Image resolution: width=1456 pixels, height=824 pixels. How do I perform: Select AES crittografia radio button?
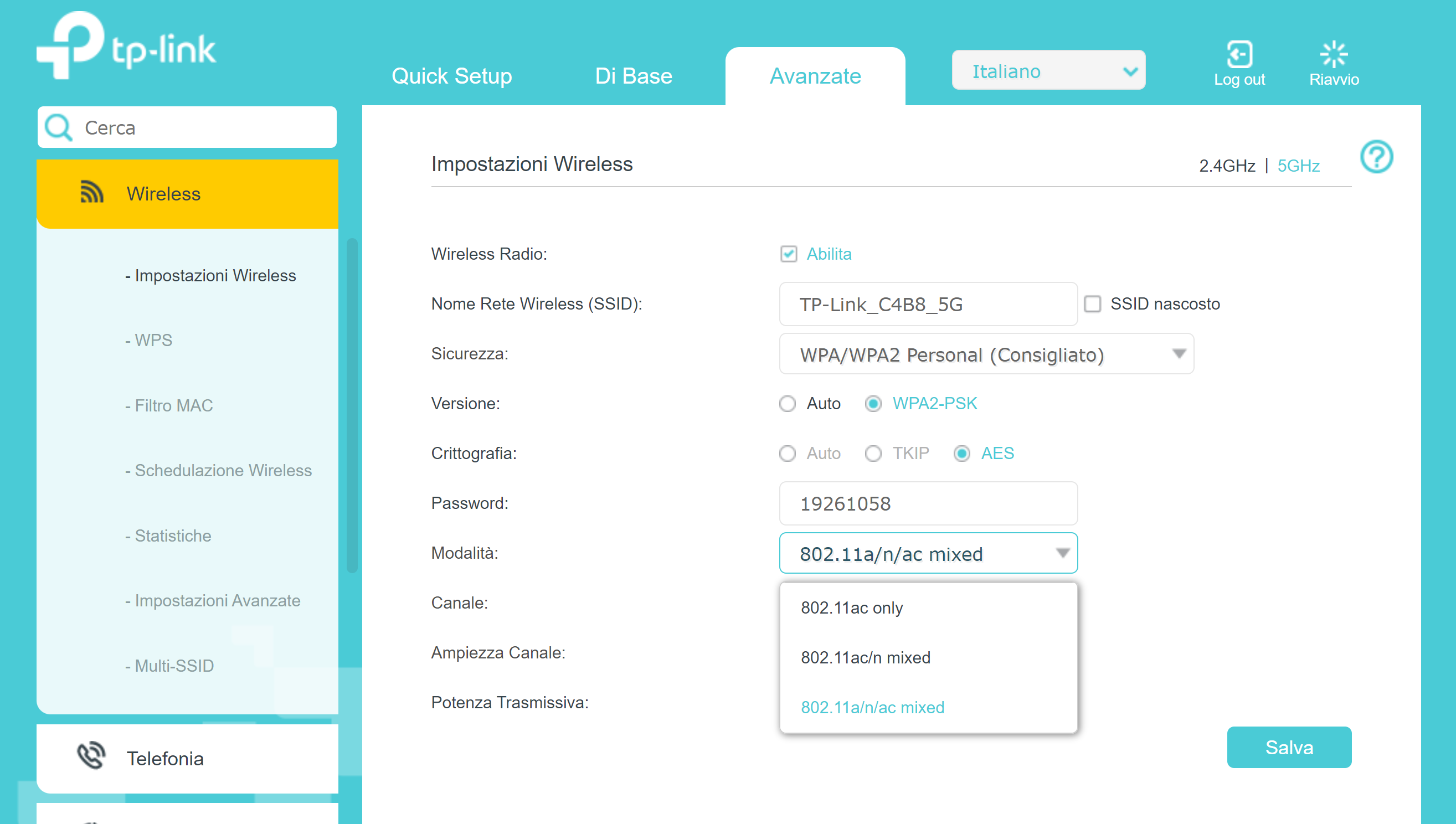click(962, 454)
